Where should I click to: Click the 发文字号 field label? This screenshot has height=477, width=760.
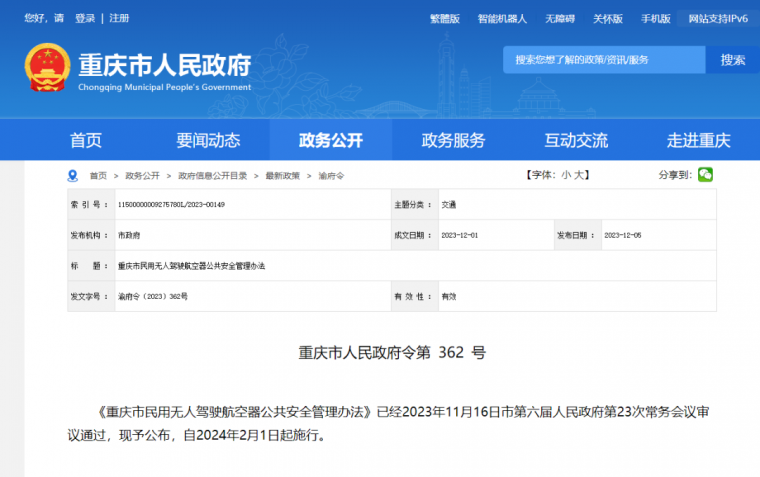click(89, 296)
